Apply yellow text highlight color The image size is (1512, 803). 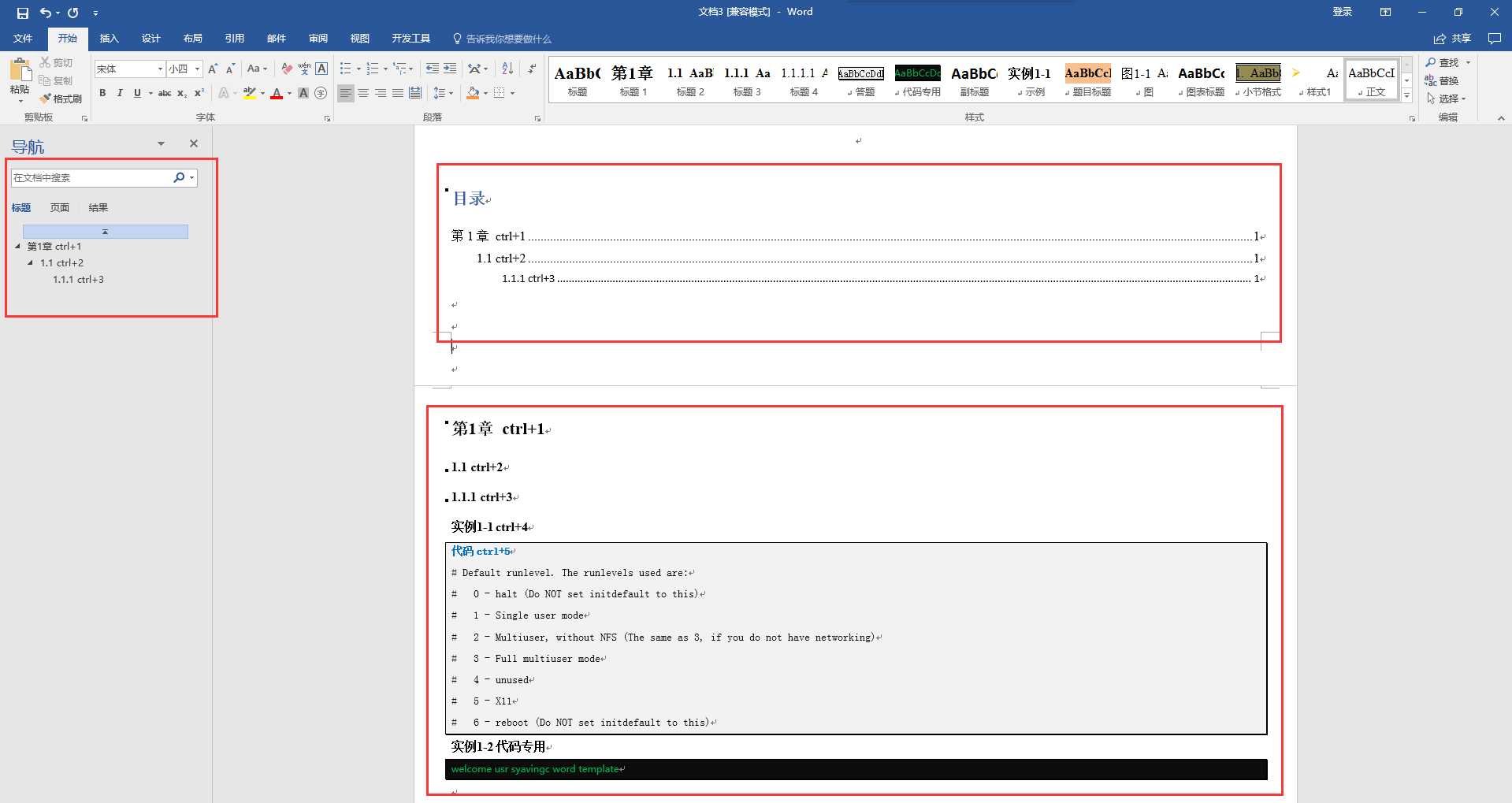tap(250, 93)
